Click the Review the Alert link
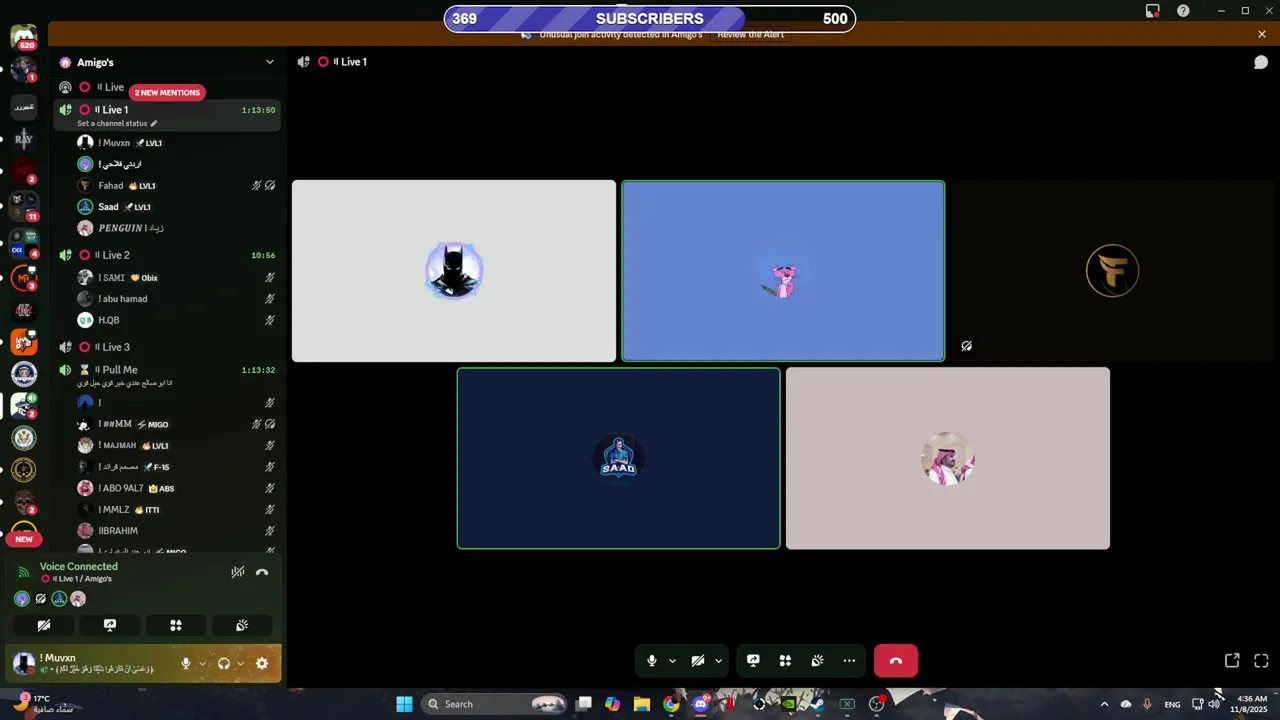The height and width of the screenshot is (720, 1280). coord(750,34)
